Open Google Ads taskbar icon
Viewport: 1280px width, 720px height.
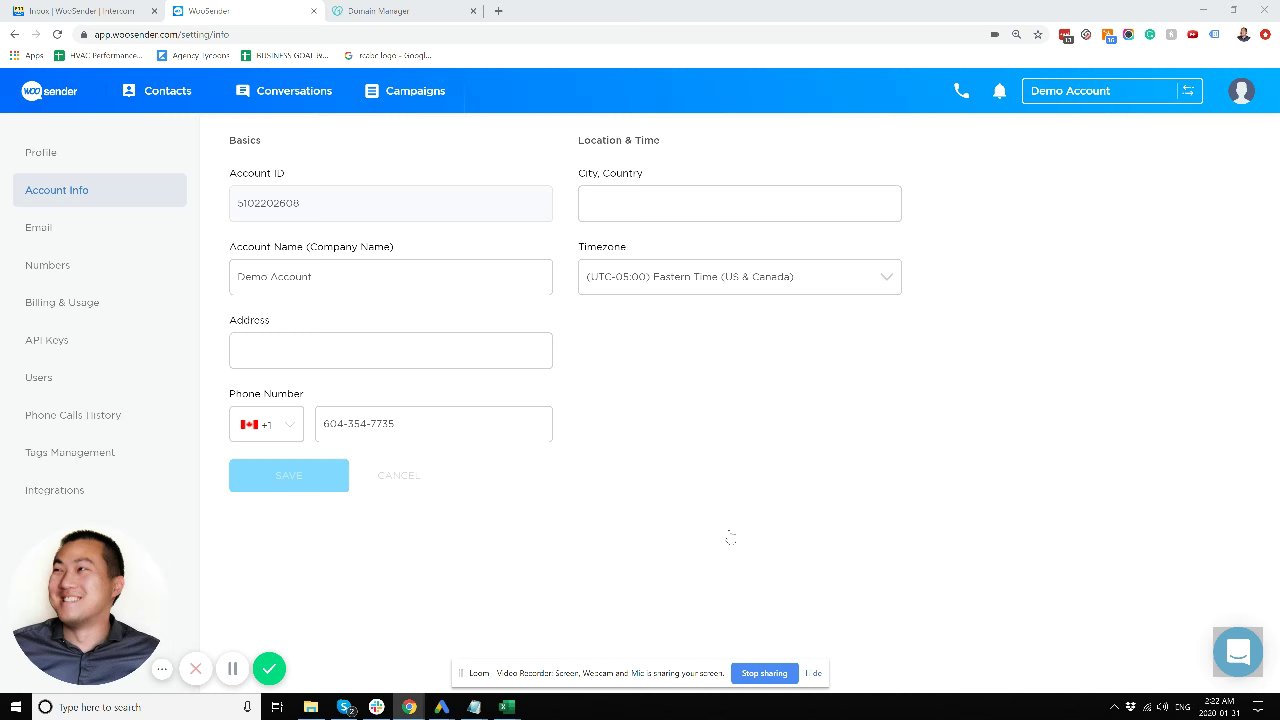441,707
